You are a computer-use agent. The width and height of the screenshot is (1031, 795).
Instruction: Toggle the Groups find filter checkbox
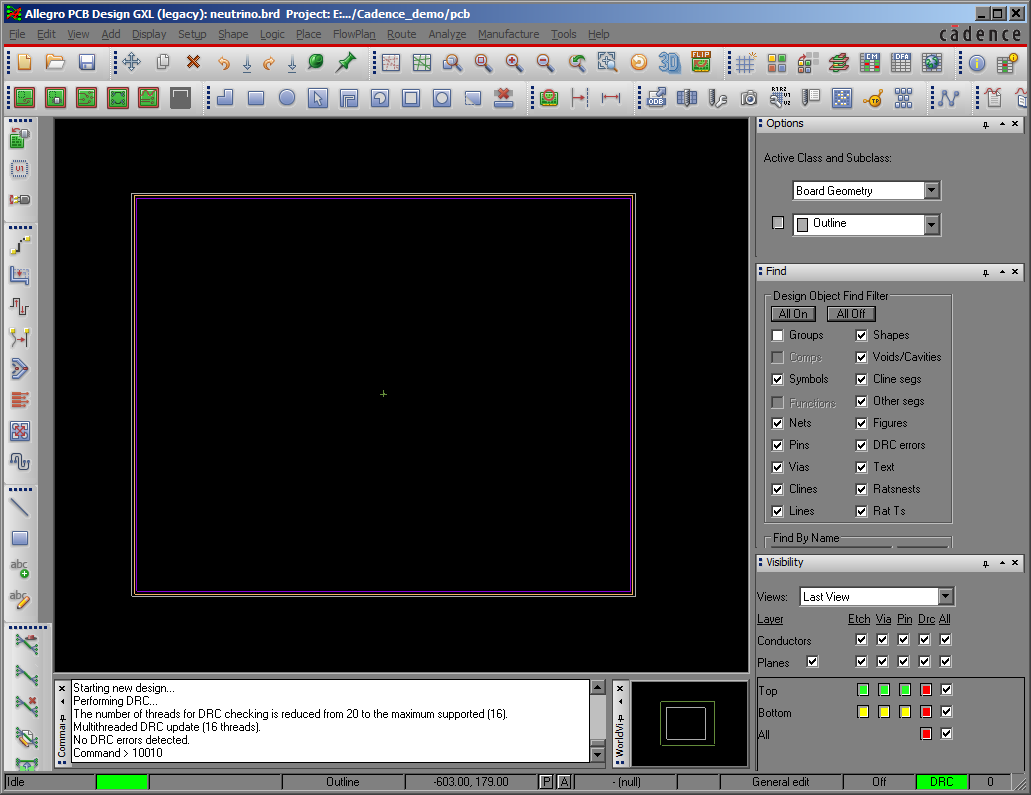click(x=778, y=335)
